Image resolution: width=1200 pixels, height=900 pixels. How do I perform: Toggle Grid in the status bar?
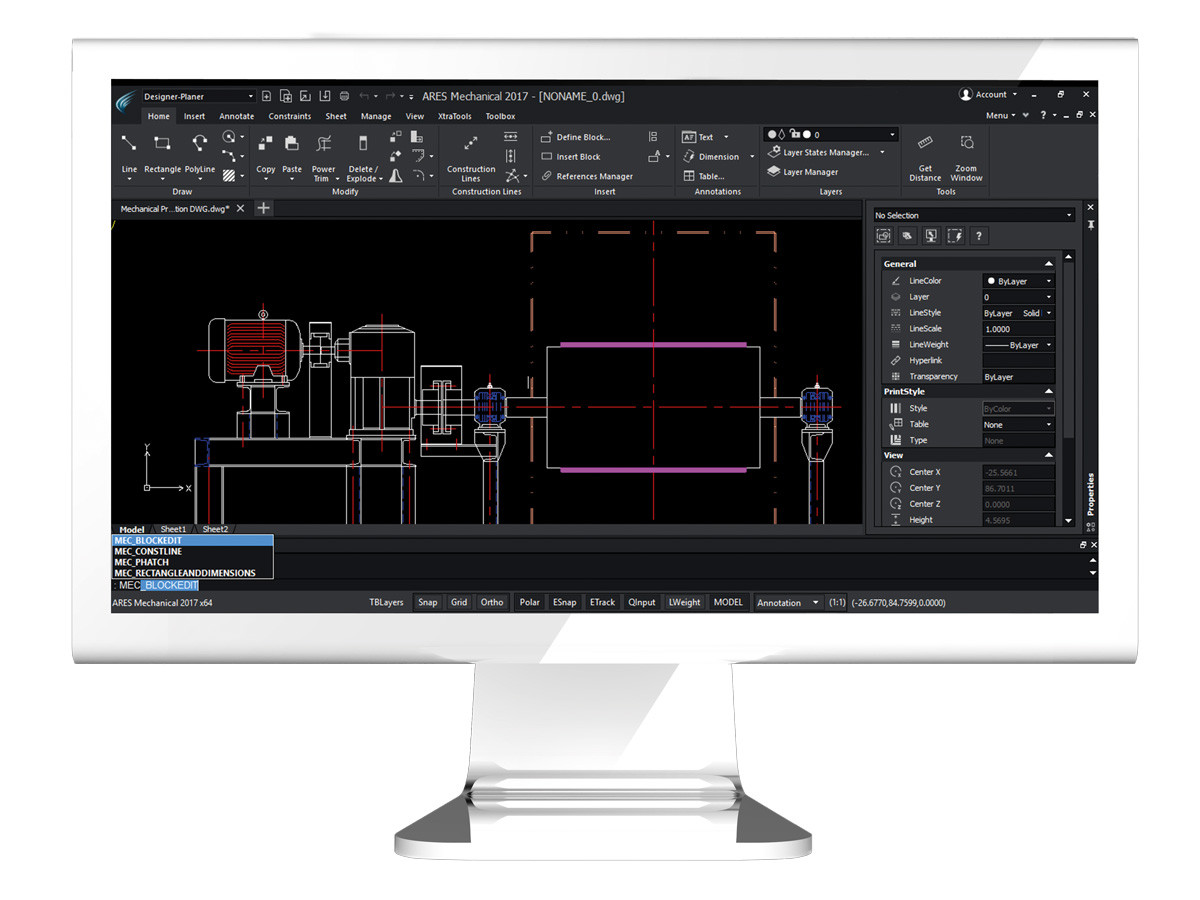(459, 603)
